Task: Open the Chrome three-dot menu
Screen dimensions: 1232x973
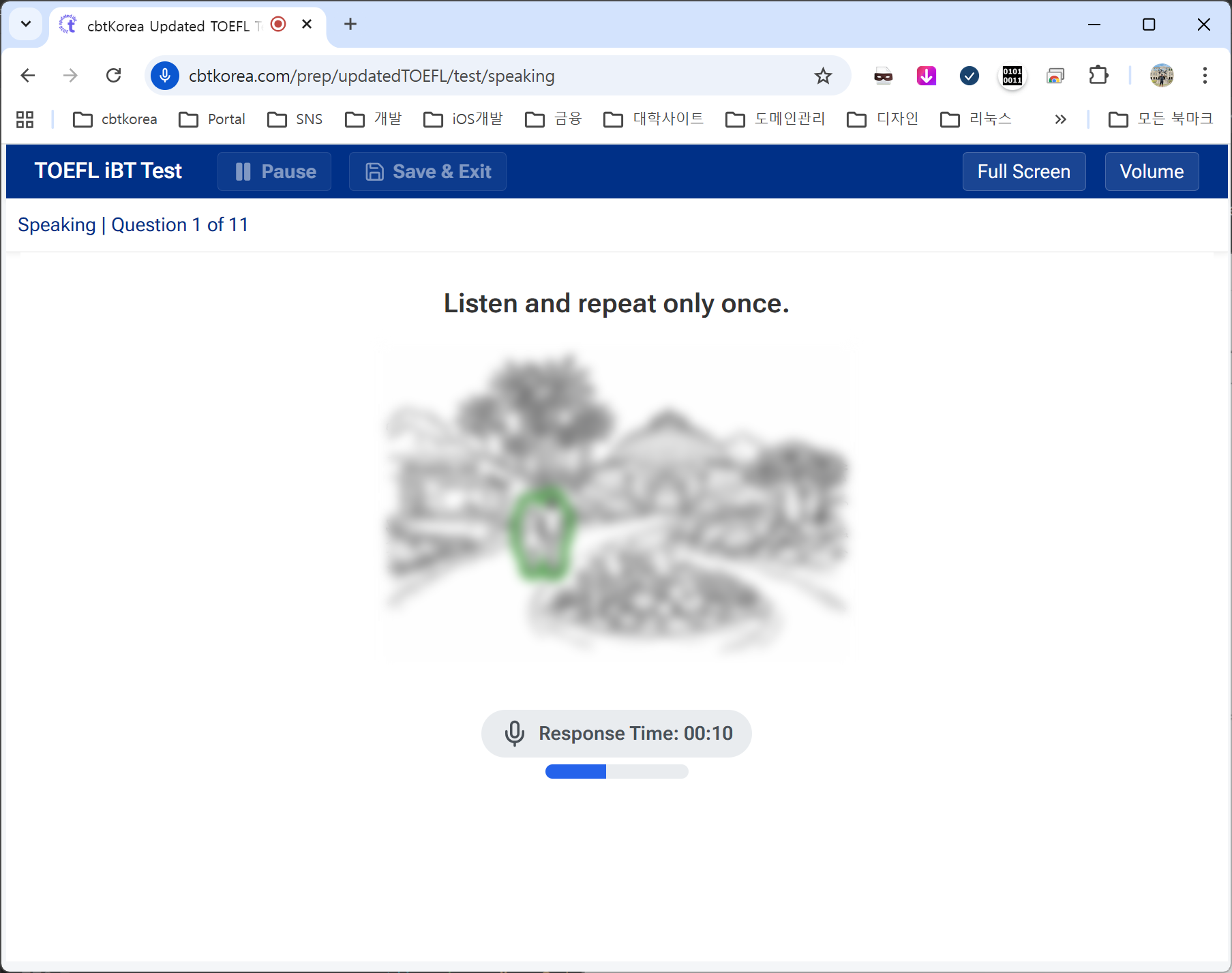Action: click(x=1205, y=76)
